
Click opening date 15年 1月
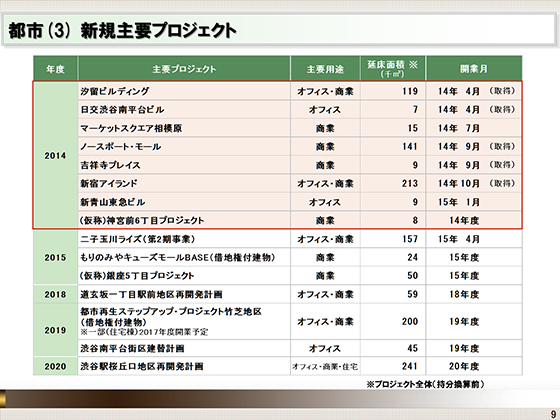pyautogui.click(x=459, y=202)
